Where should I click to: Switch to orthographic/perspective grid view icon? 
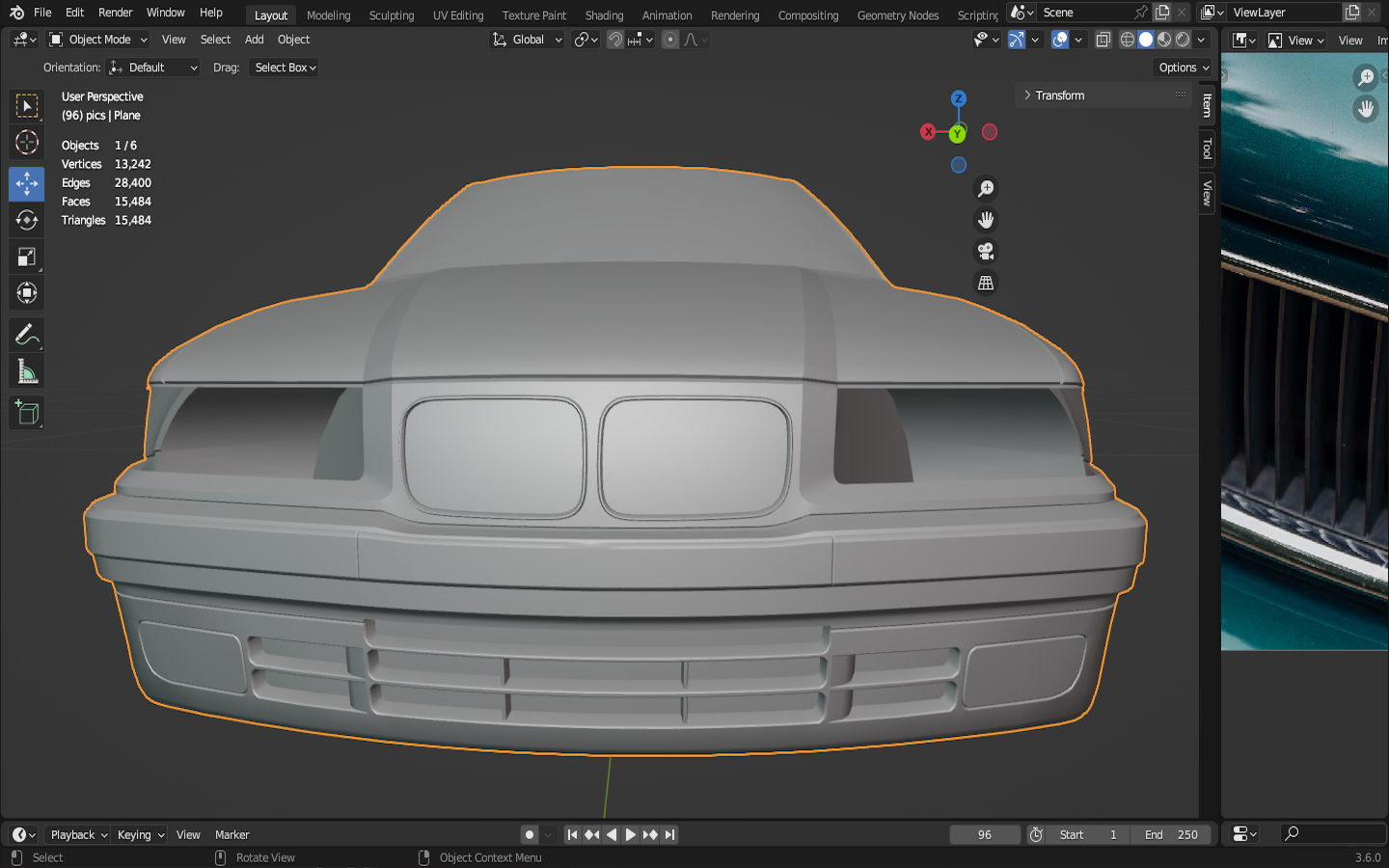[x=985, y=284]
